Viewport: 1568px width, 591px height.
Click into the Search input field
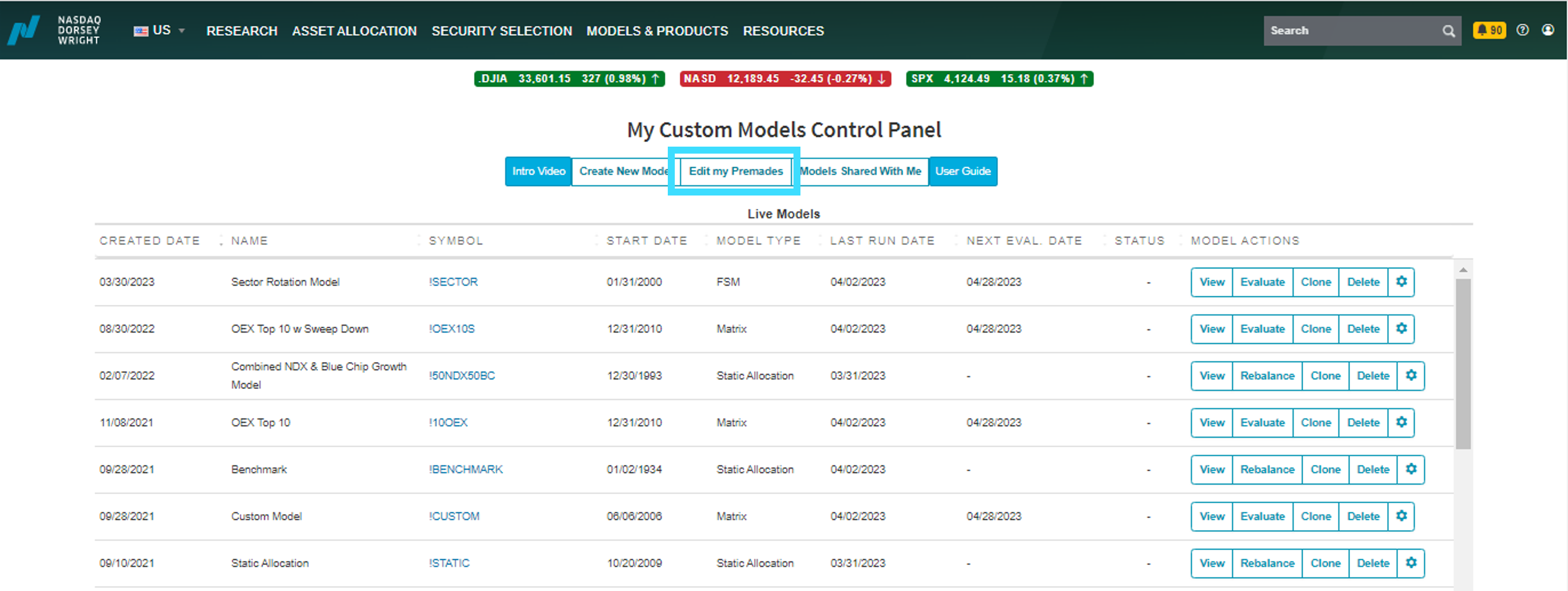[x=1352, y=30]
